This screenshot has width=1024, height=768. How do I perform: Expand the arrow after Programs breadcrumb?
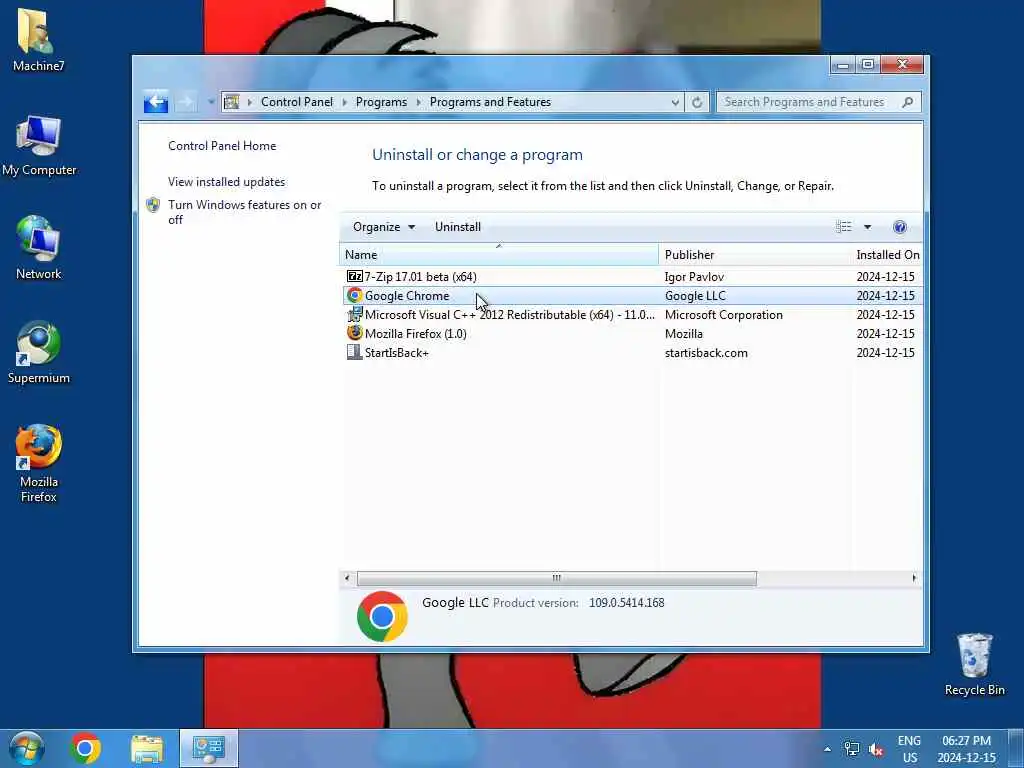(419, 102)
